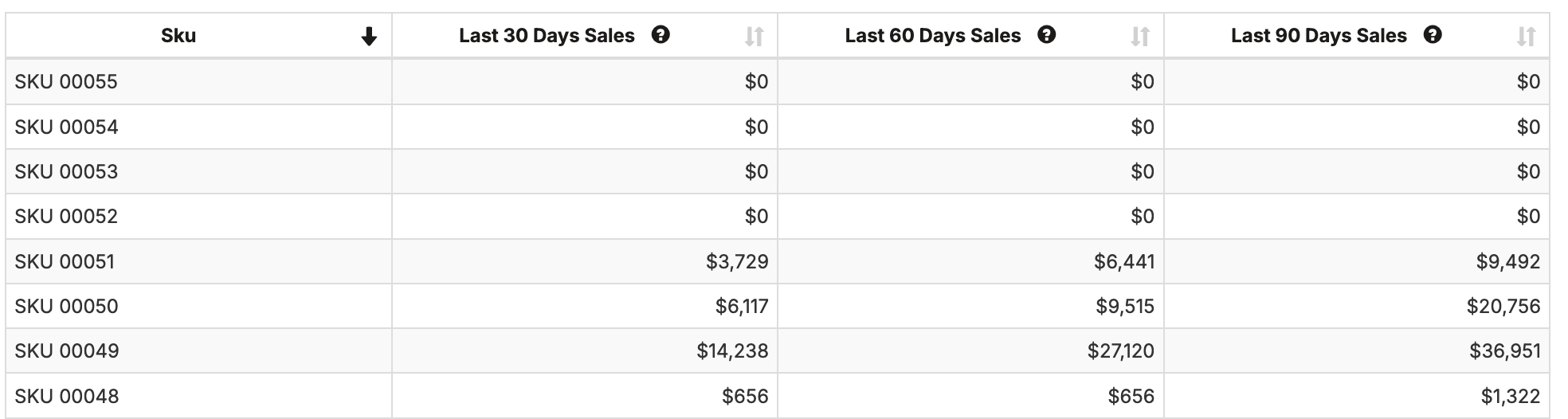Viewport: 1568px width, 419px height.
Task: Click the $1,322 sales value for SKU 00048
Action: pos(1510,396)
